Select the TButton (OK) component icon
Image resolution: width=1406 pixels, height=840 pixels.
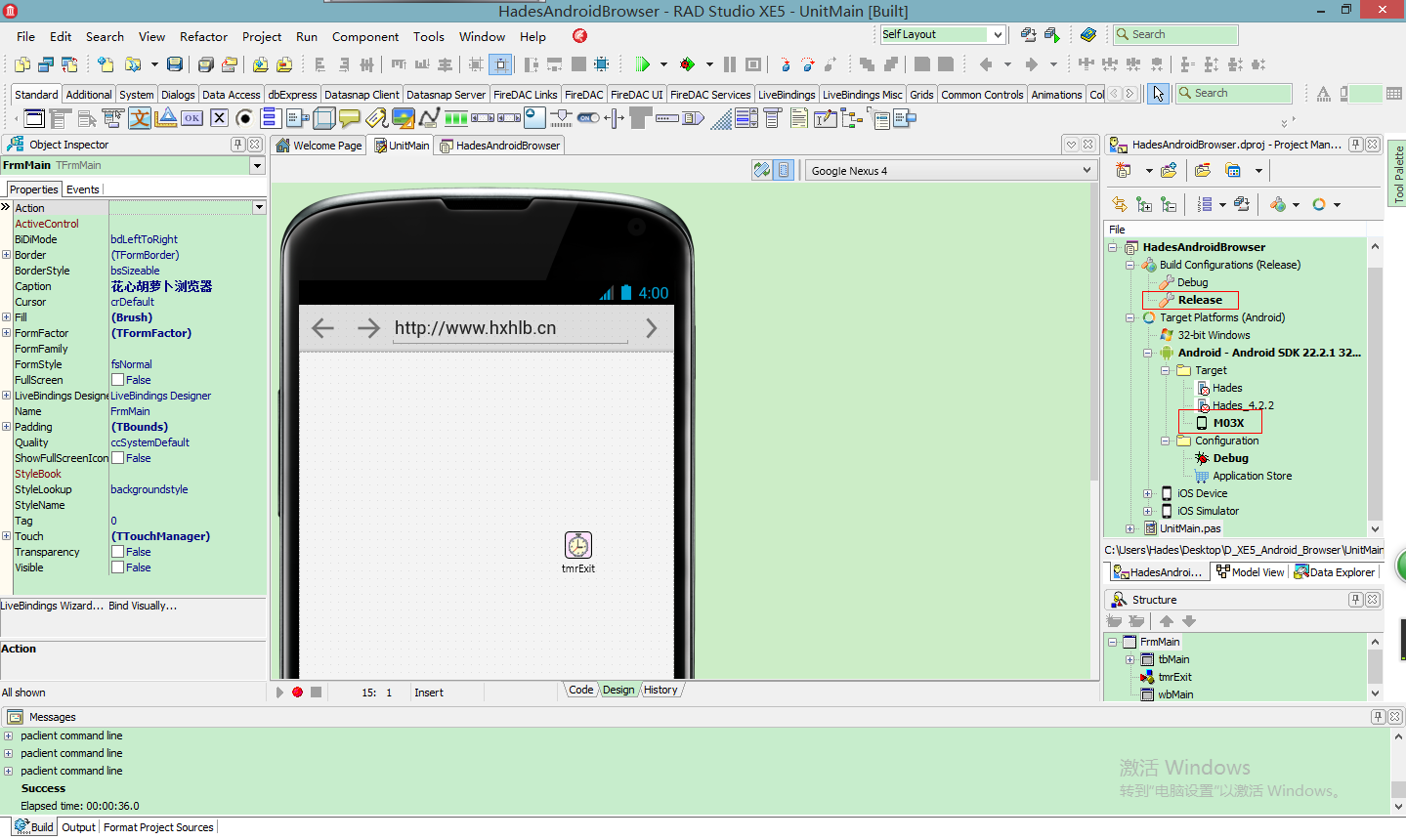(192, 118)
